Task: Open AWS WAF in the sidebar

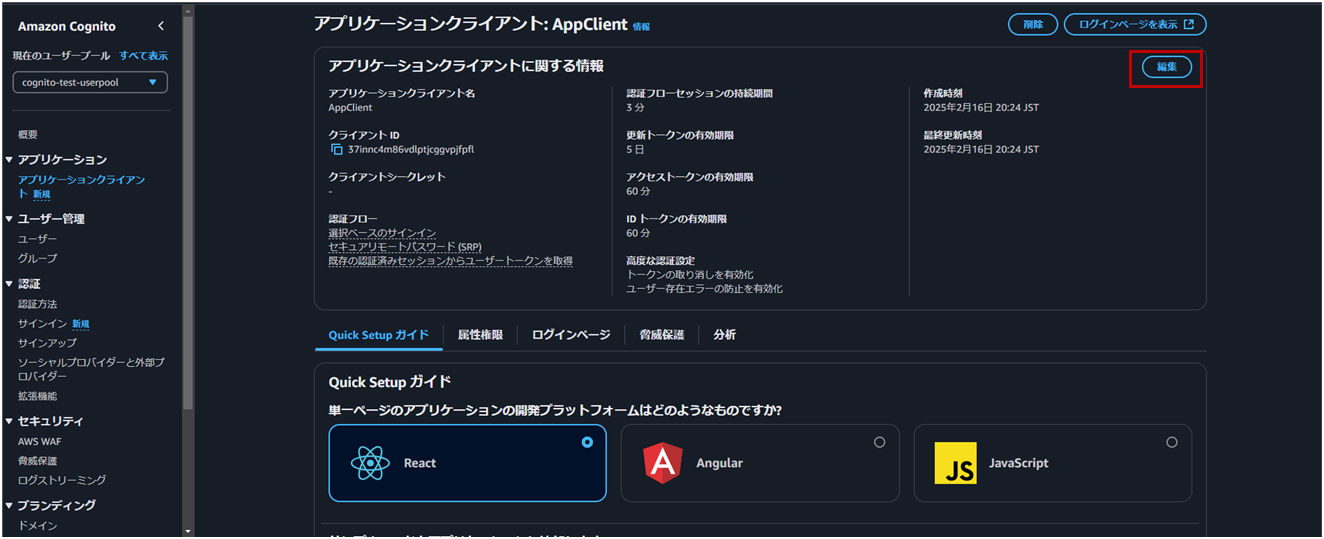Action: pyautogui.click(x=40, y=441)
